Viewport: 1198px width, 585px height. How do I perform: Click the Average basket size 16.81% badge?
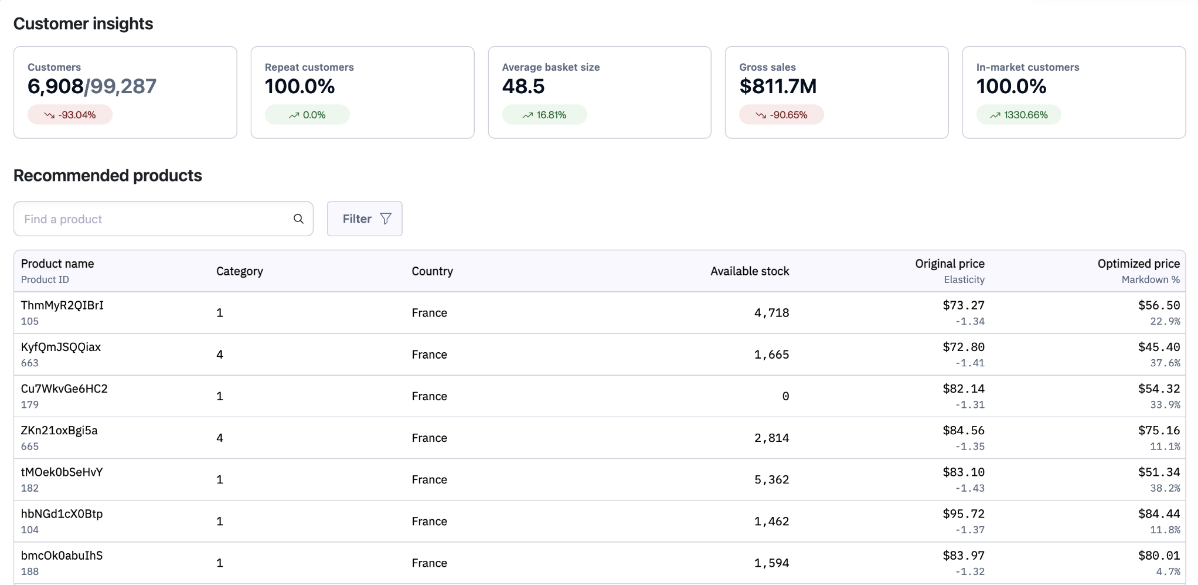pos(544,115)
